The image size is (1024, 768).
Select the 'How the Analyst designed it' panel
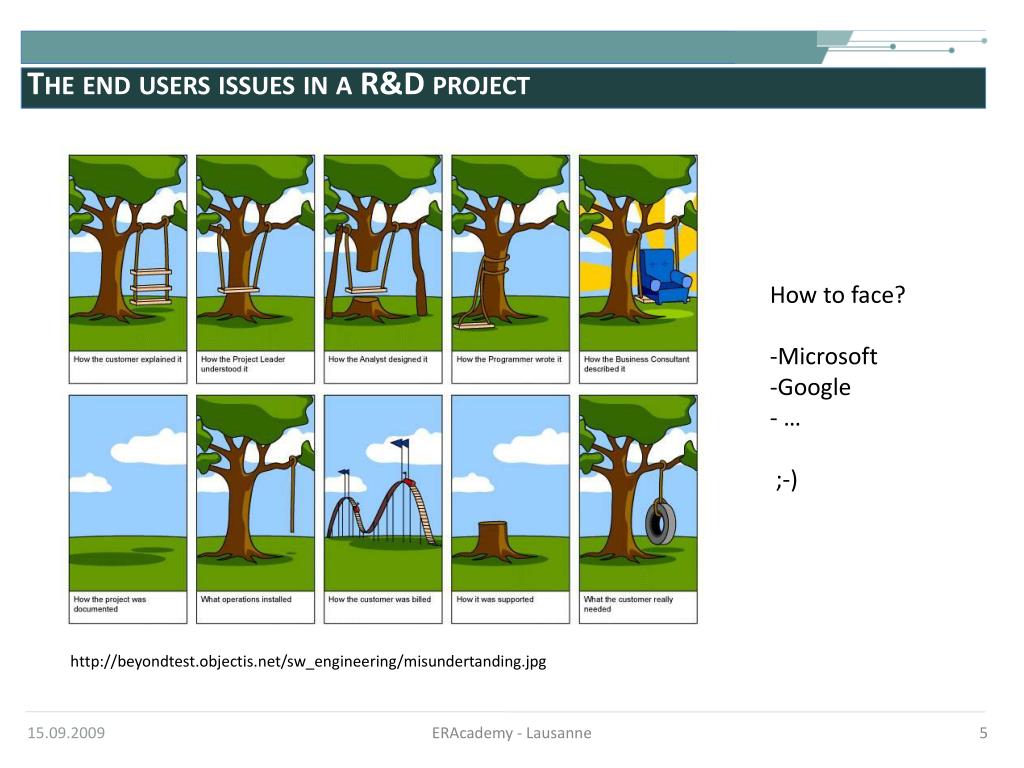(x=383, y=269)
